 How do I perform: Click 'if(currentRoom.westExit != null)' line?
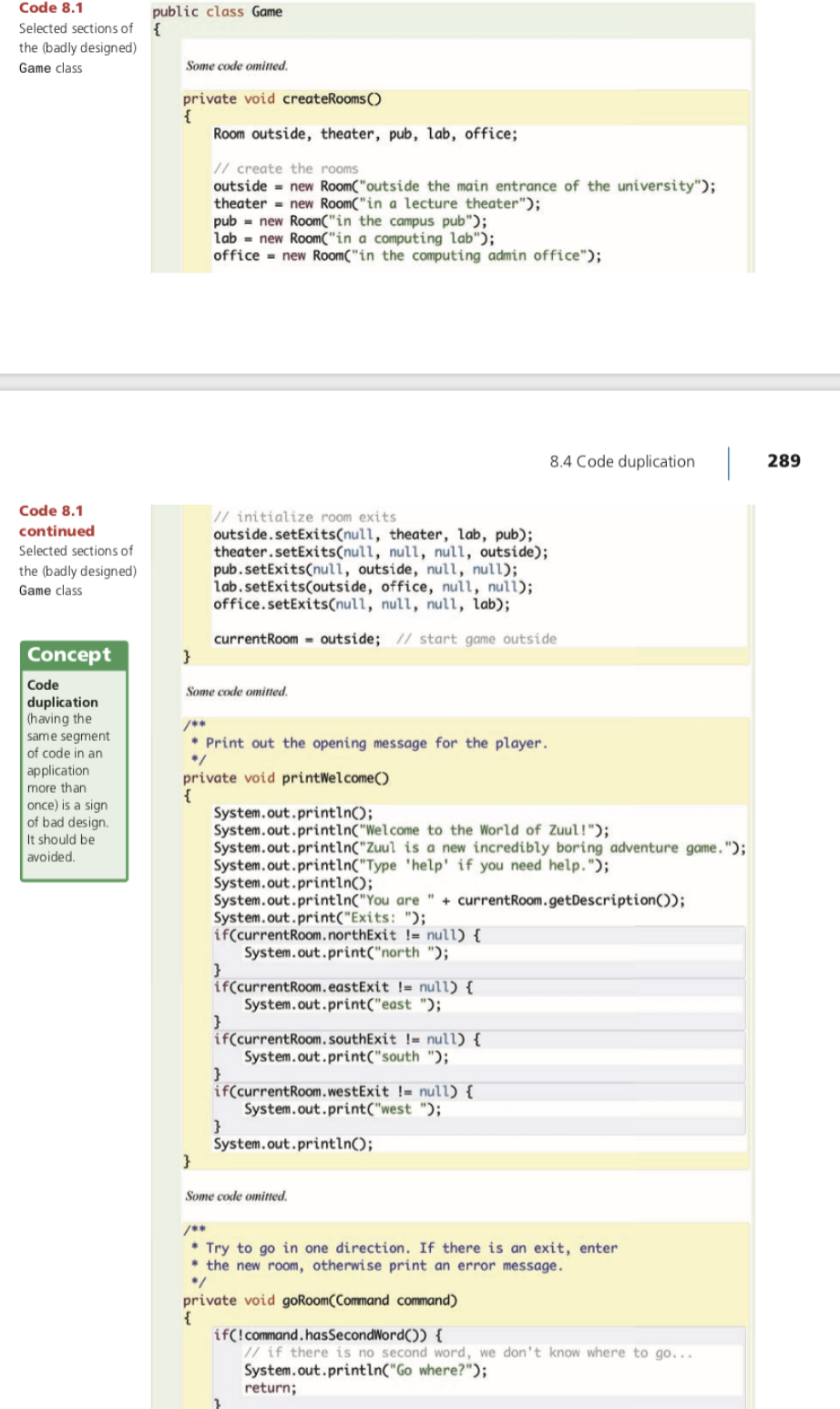point(343,1090)
